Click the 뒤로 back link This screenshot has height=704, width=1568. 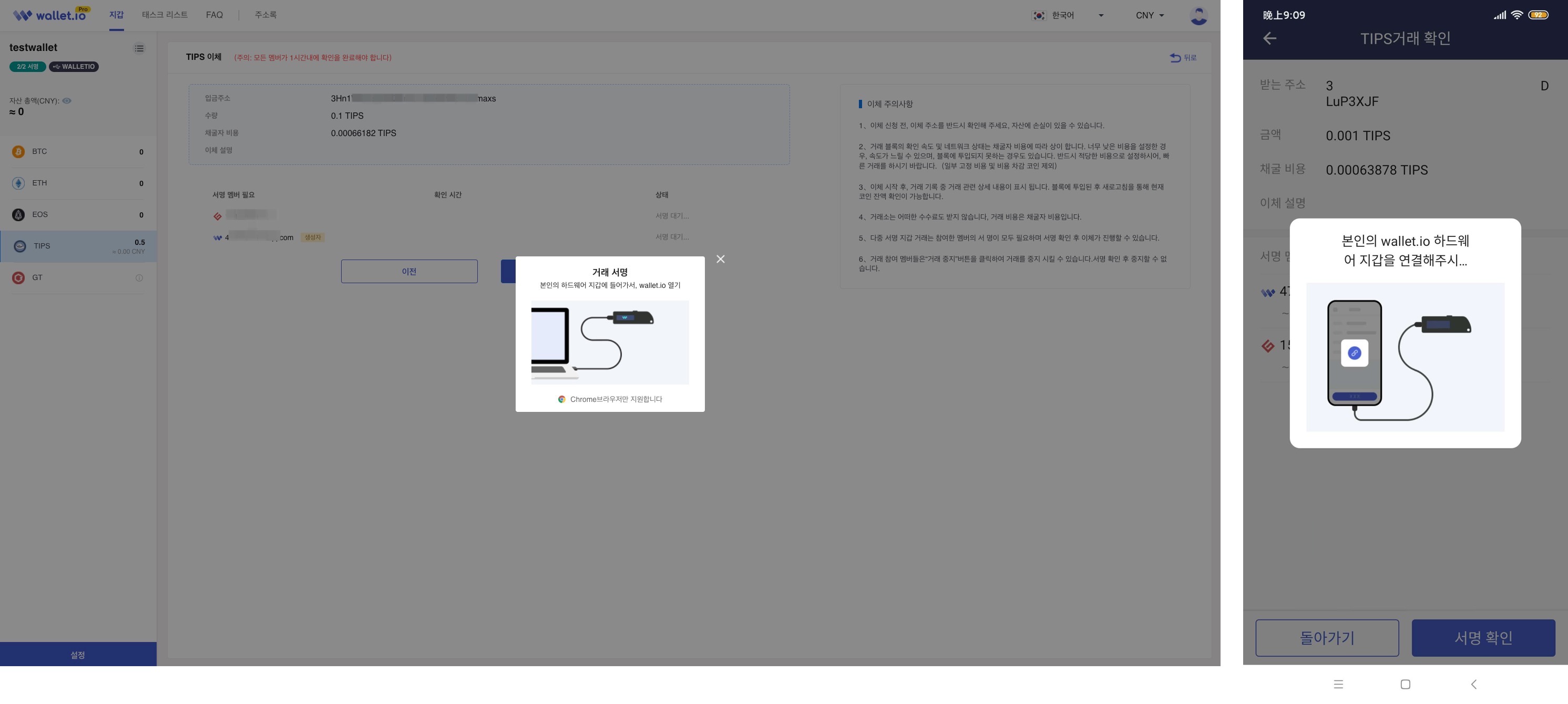tap(1183, 58)
